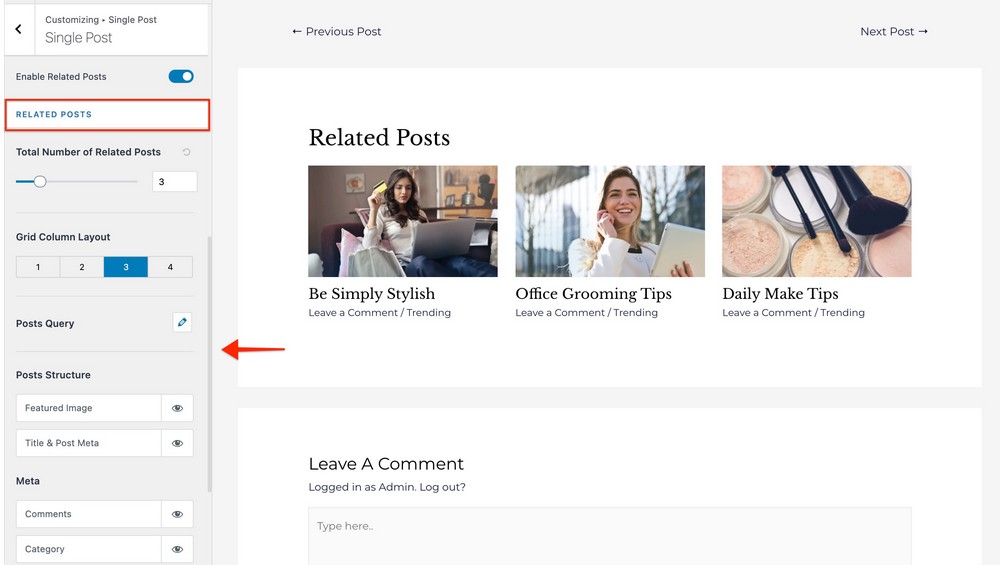Image resolution: width=1000 pixels, height=565 pixels.
Task: Click the Featured Image structure item
Action: coord(89,408)
